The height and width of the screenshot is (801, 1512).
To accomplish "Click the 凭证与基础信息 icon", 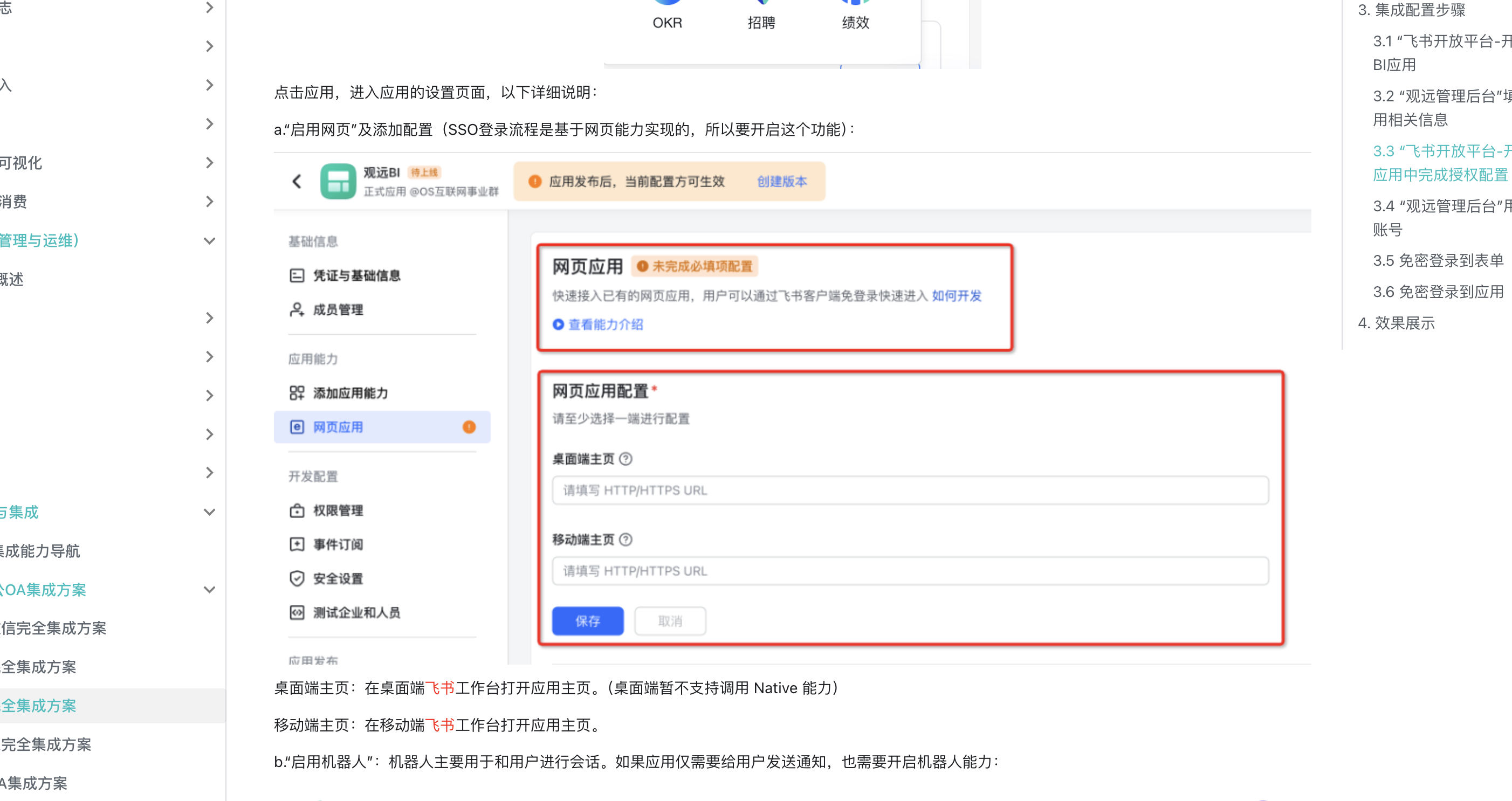I will (x=297, y=275).
